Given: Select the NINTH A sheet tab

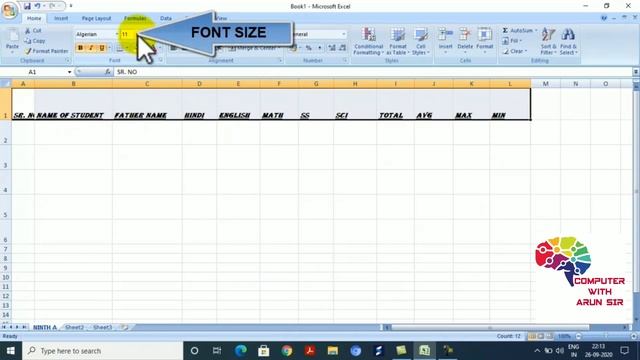Looking at the screenshot, I should coord(45,327).
